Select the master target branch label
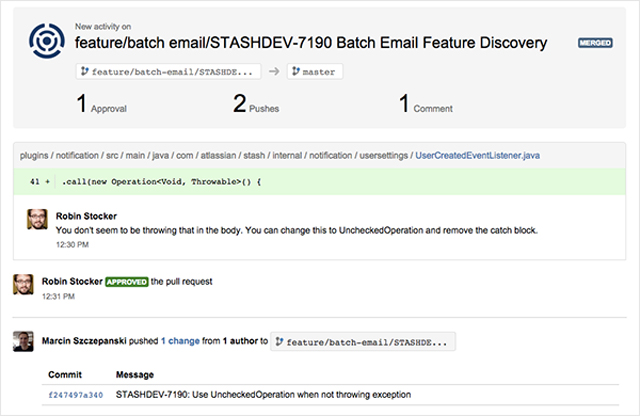 (315, 71)
